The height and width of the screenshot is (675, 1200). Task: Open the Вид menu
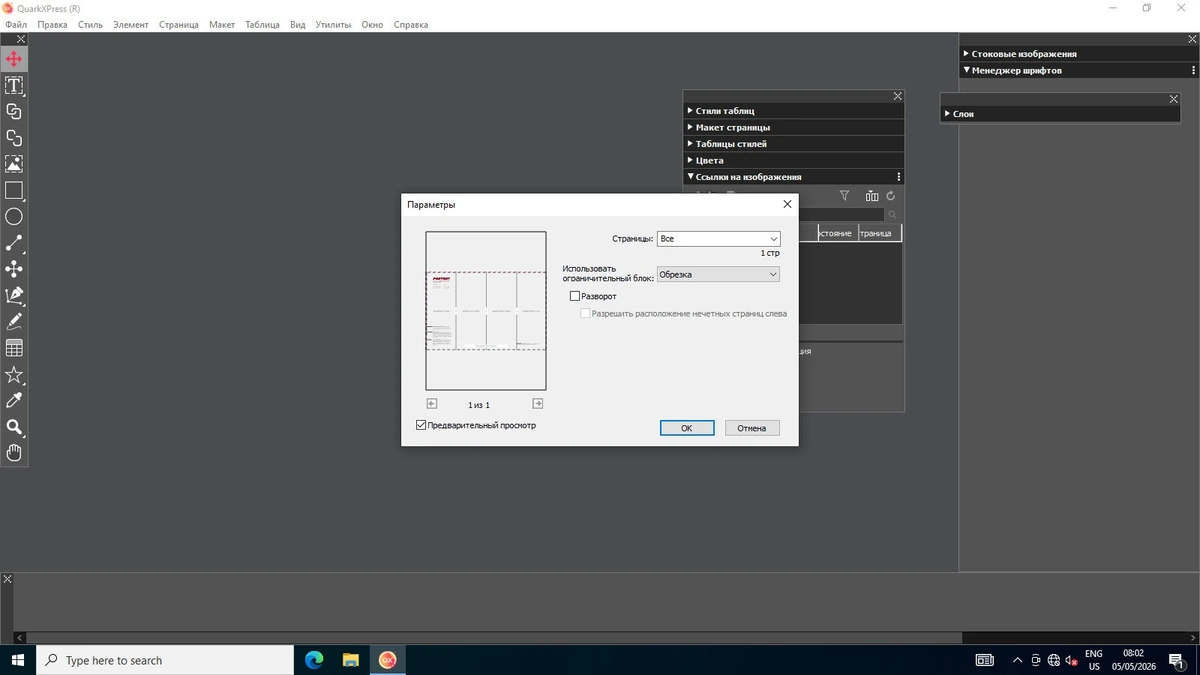[298, 24]
